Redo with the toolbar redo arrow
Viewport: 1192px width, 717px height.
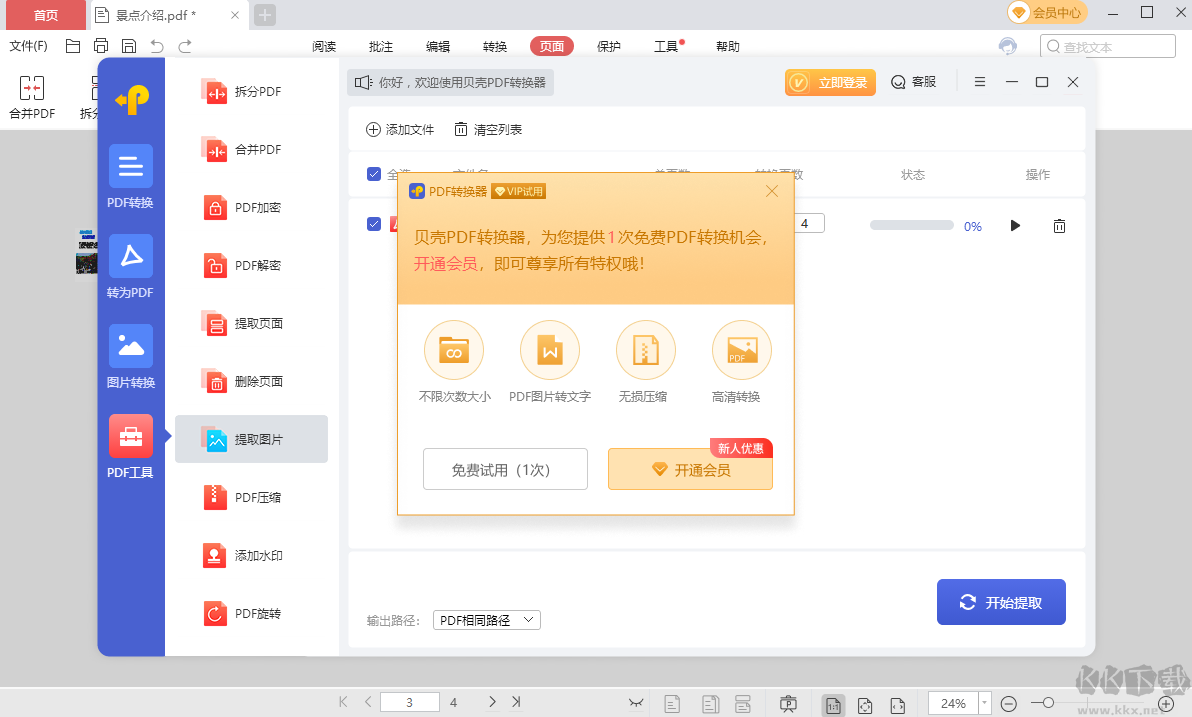[185, 46]
